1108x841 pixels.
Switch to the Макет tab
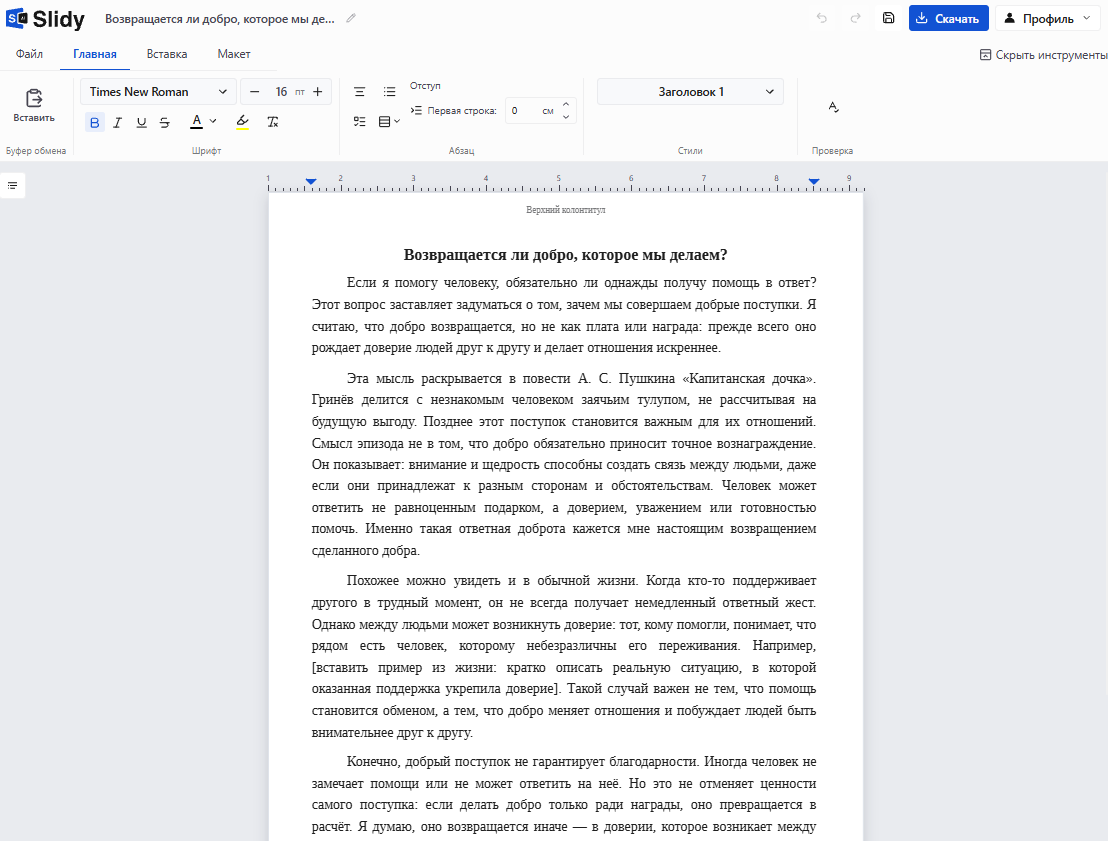coord(234,54)
